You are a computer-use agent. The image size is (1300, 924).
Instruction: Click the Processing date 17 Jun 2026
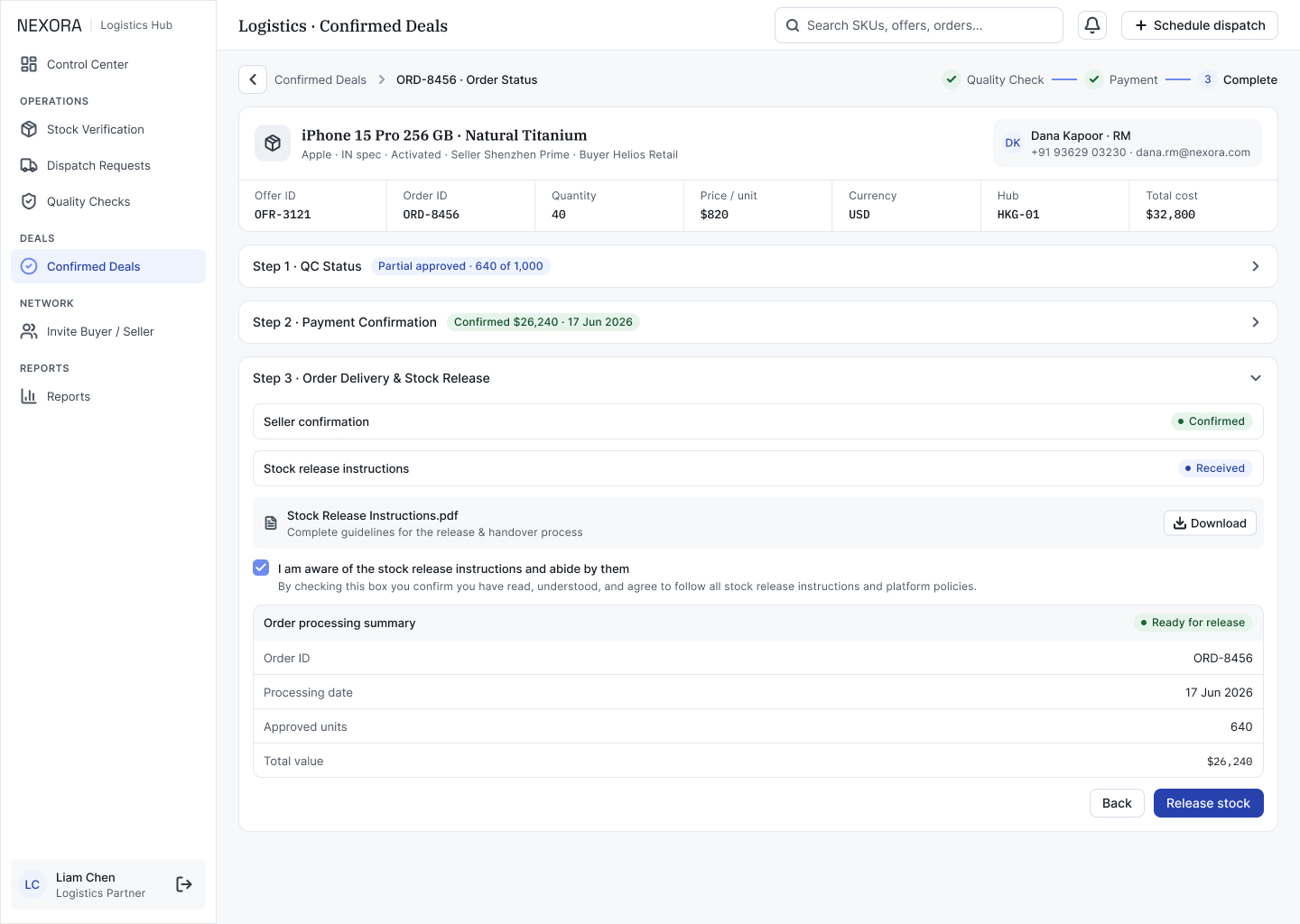click(x=1219, y=693)
